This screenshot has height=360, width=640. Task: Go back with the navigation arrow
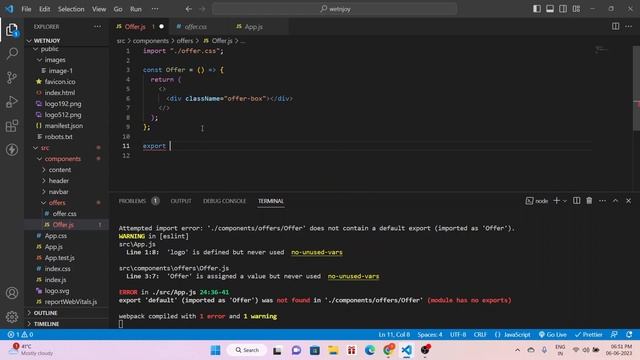tap(189, 9)
